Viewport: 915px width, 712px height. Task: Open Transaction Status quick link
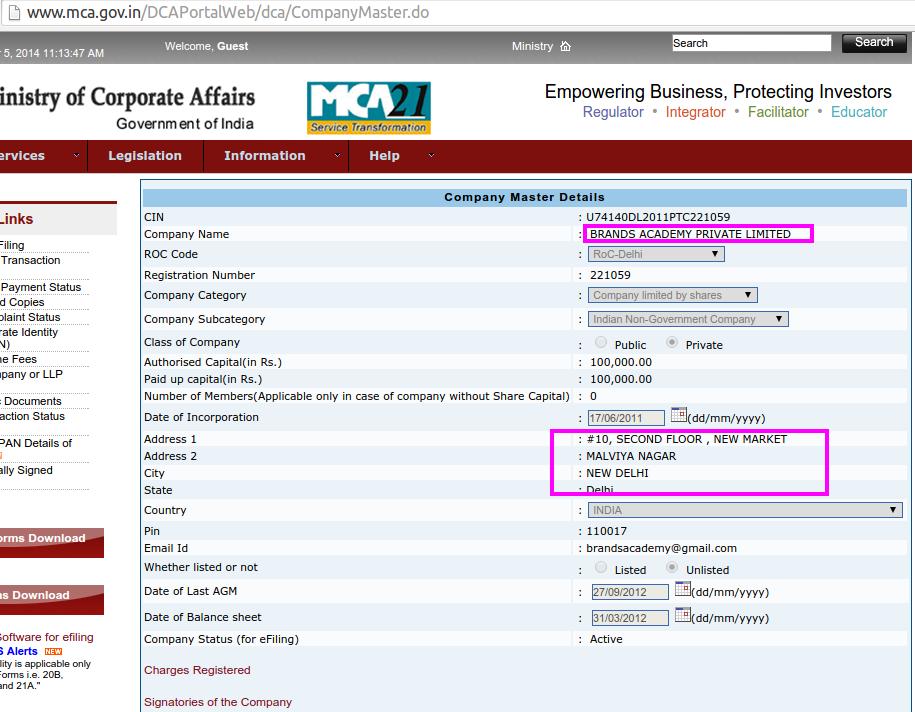tap(33, 416)
